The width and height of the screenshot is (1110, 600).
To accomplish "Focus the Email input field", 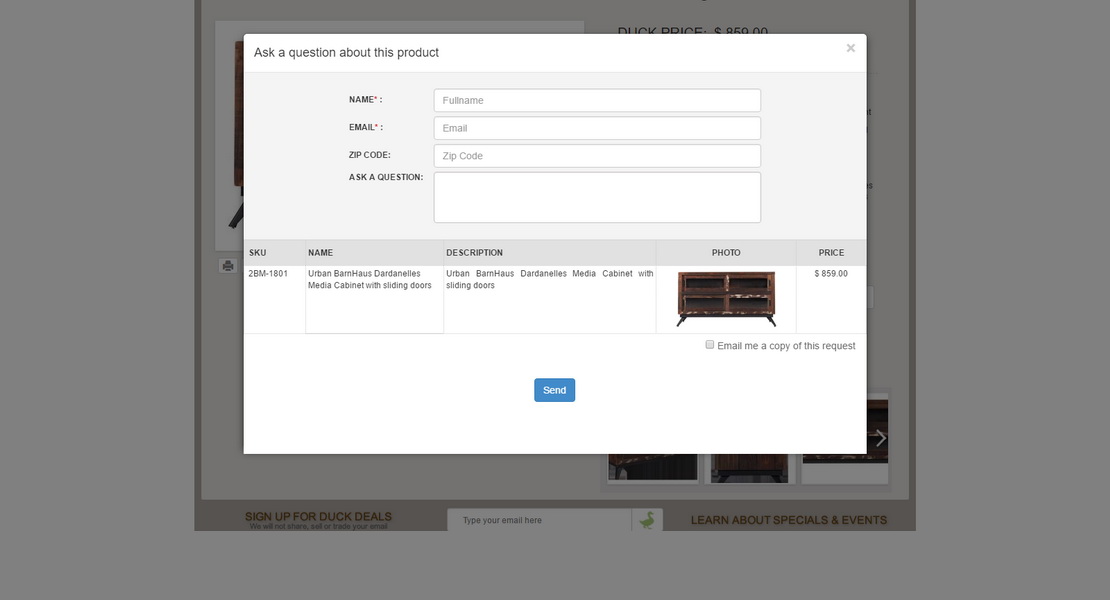I will (x=597, y=128).
